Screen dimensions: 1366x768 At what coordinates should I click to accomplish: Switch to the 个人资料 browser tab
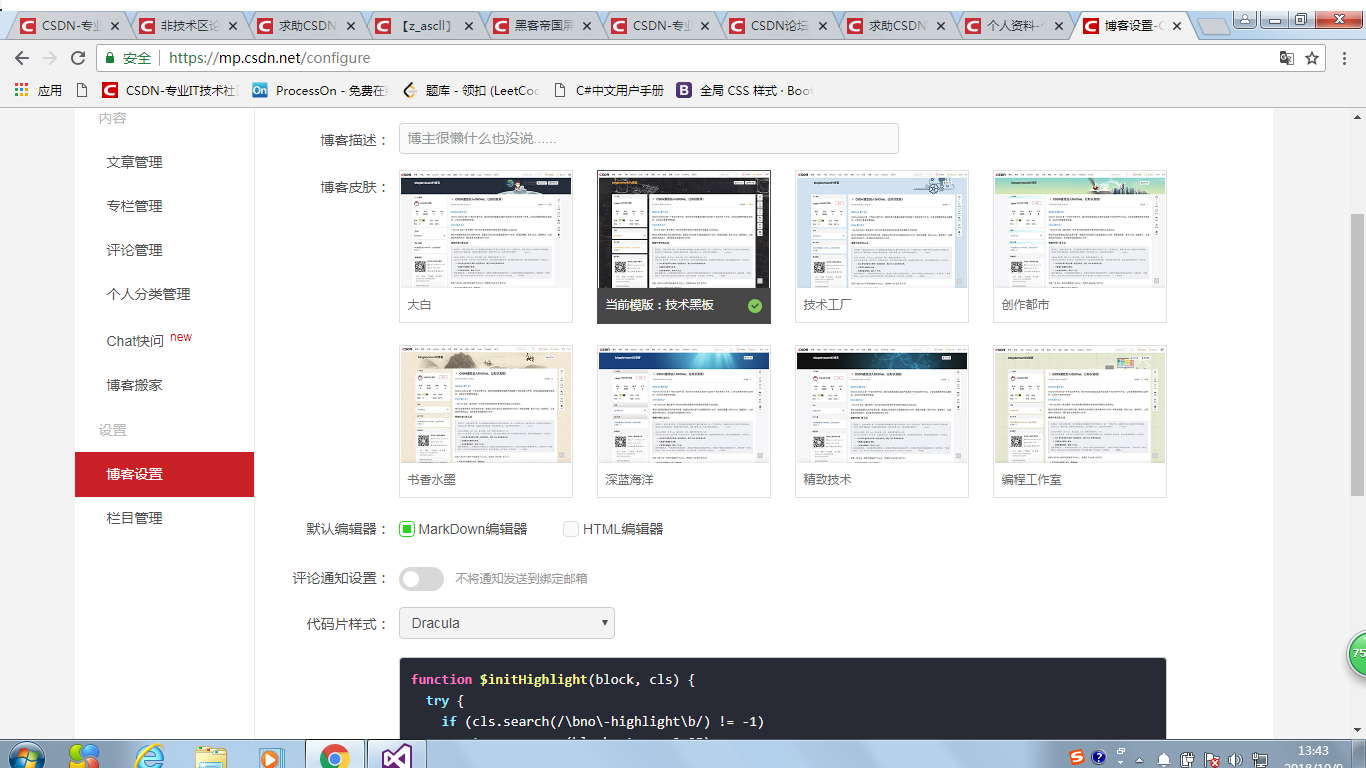[x=1013, y=27]
